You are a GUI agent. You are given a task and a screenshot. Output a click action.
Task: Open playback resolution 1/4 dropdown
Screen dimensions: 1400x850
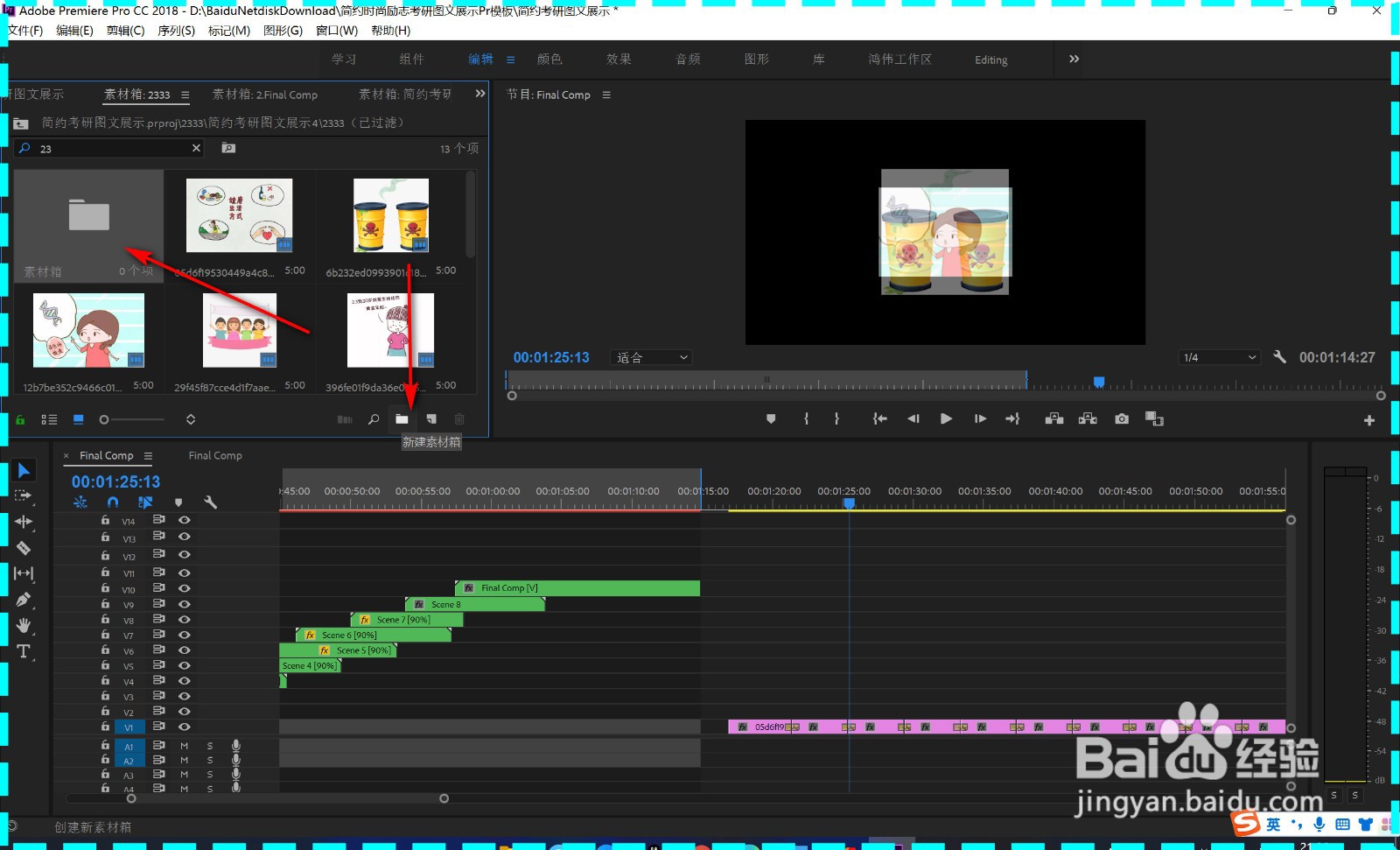[x=1219, y=357]
